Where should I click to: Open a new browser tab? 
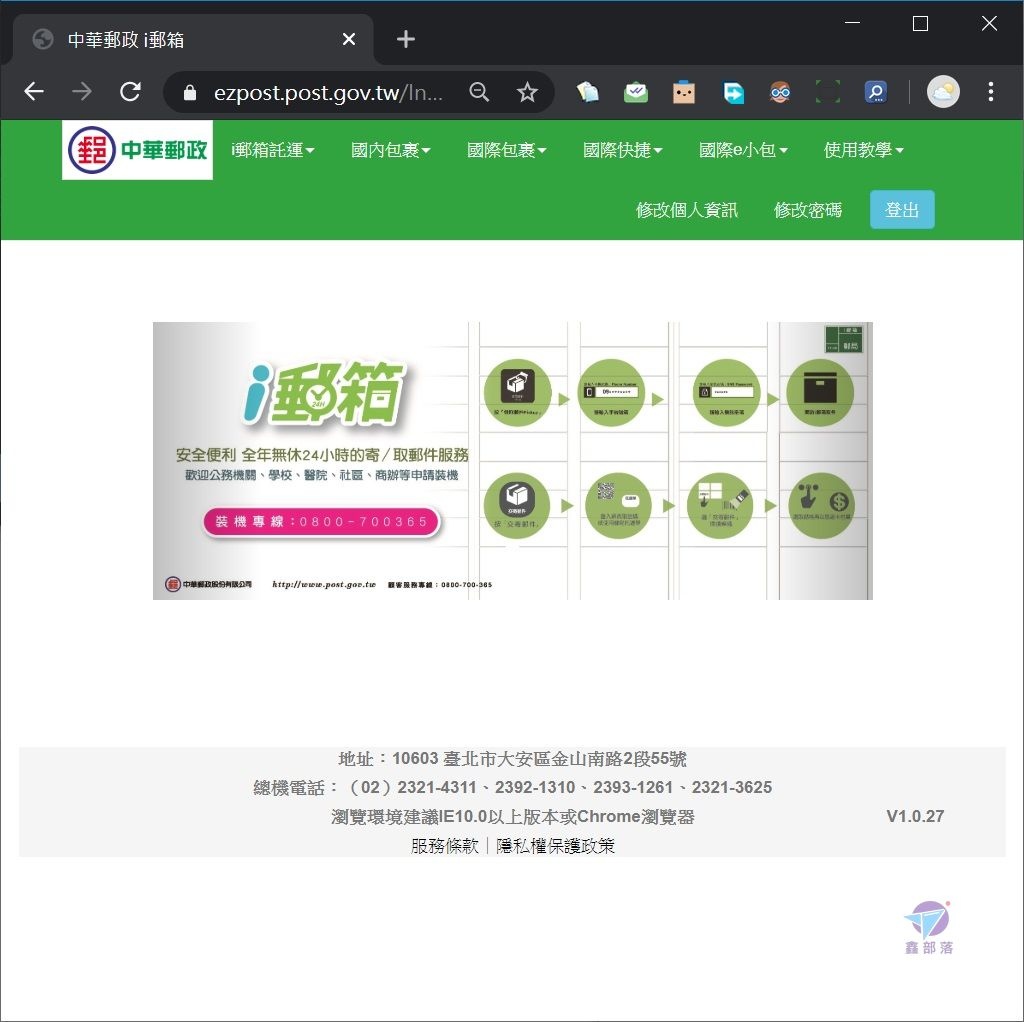(406, 39)
